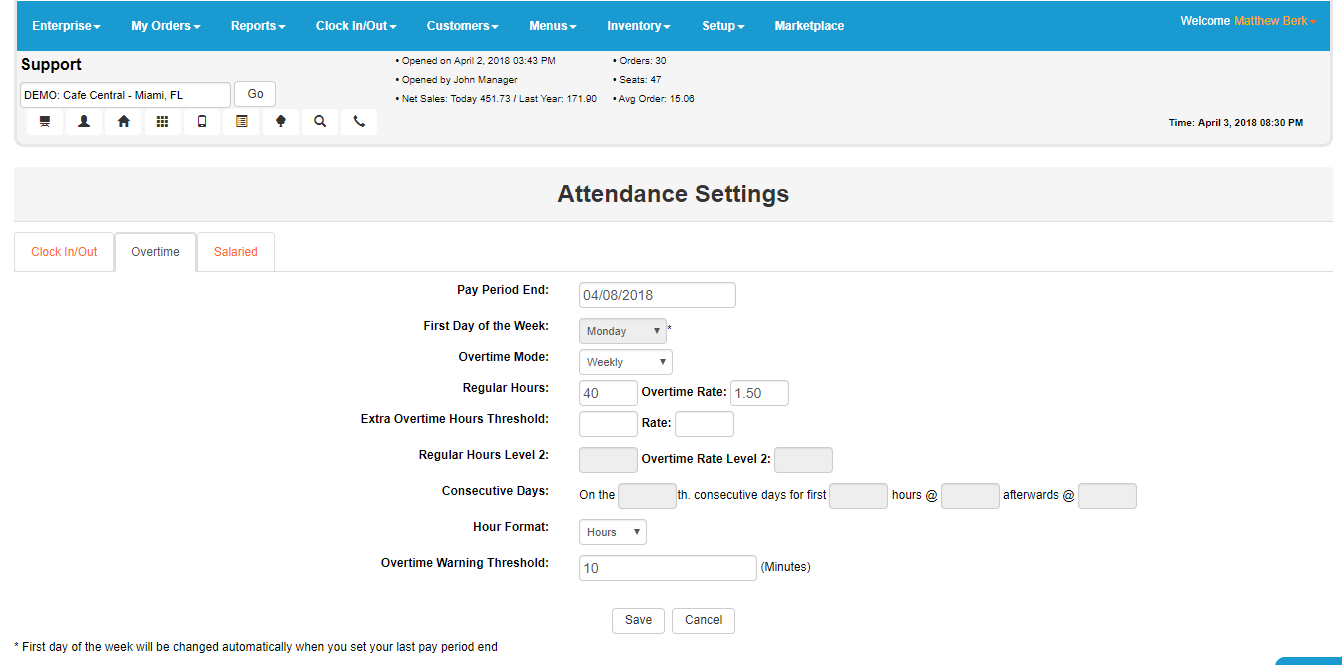The image size is (1342, 665).
Task: Click the Extra Overtime Hours Threshold field
Action: coord(608,424)
